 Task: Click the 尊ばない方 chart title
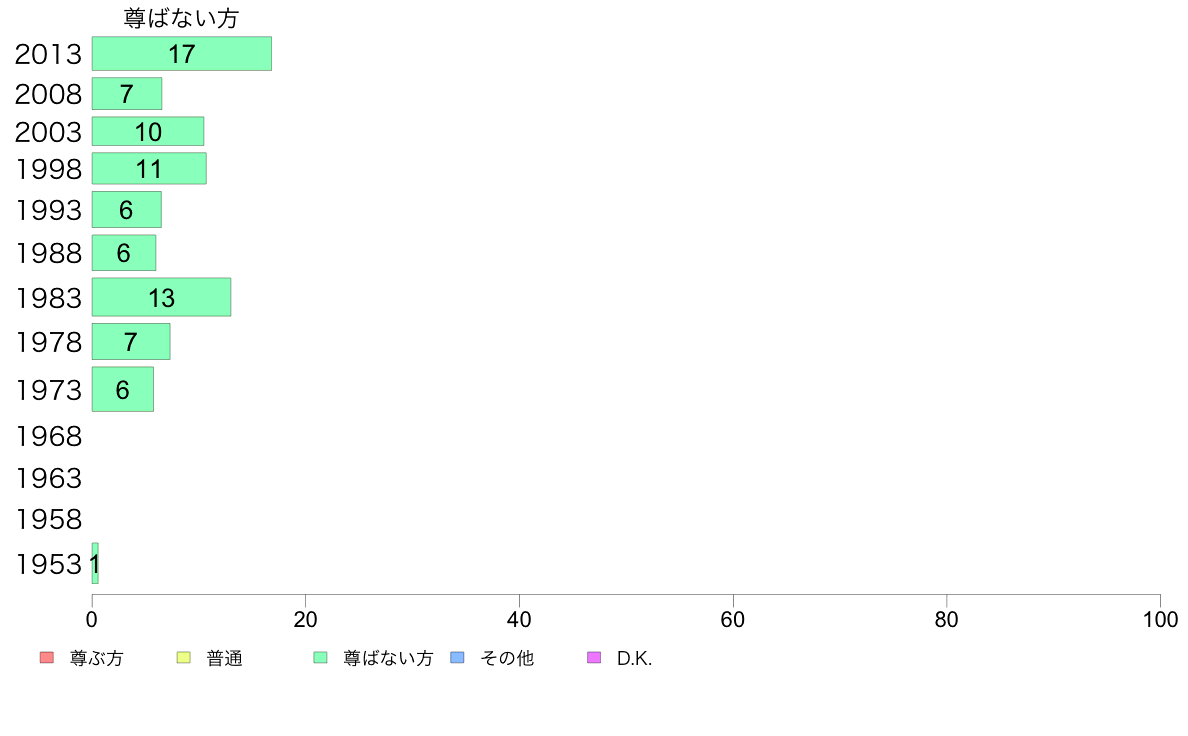coord(182,18)
